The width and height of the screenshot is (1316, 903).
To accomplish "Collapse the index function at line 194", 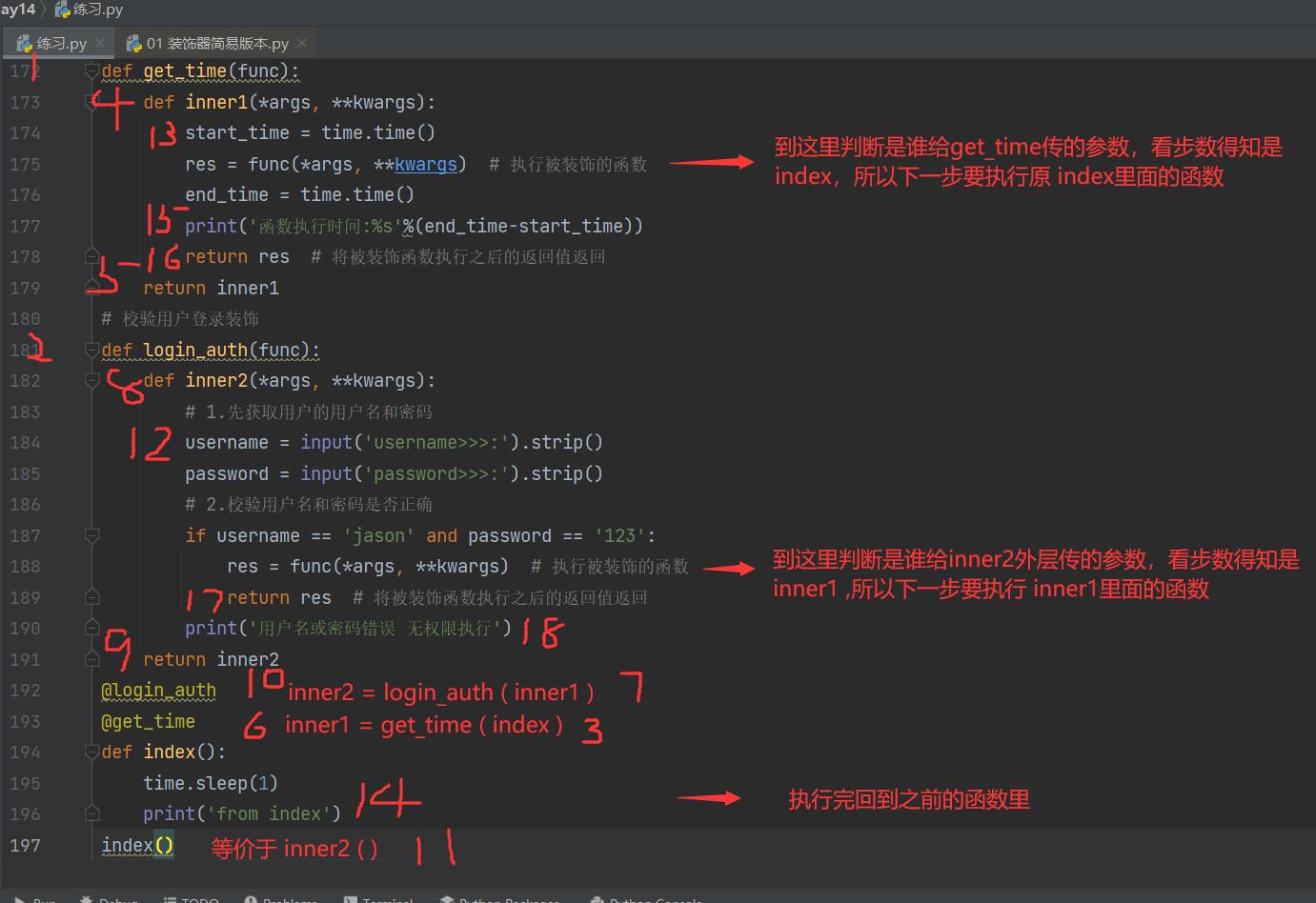I will click(x=91, y=752).
